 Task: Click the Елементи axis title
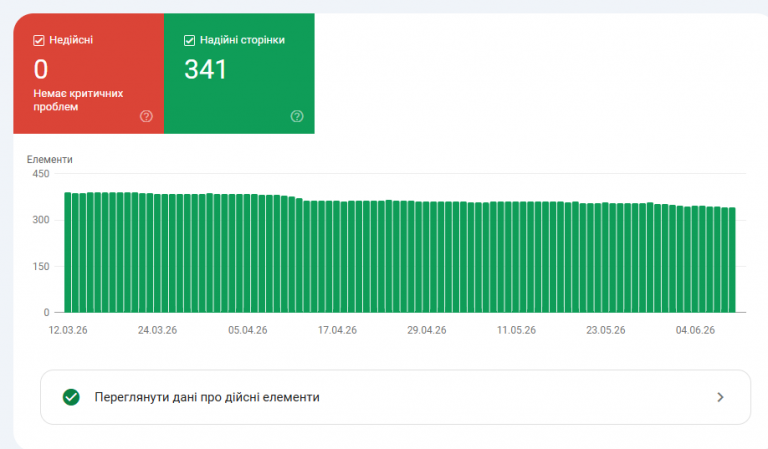coord(49,160)
